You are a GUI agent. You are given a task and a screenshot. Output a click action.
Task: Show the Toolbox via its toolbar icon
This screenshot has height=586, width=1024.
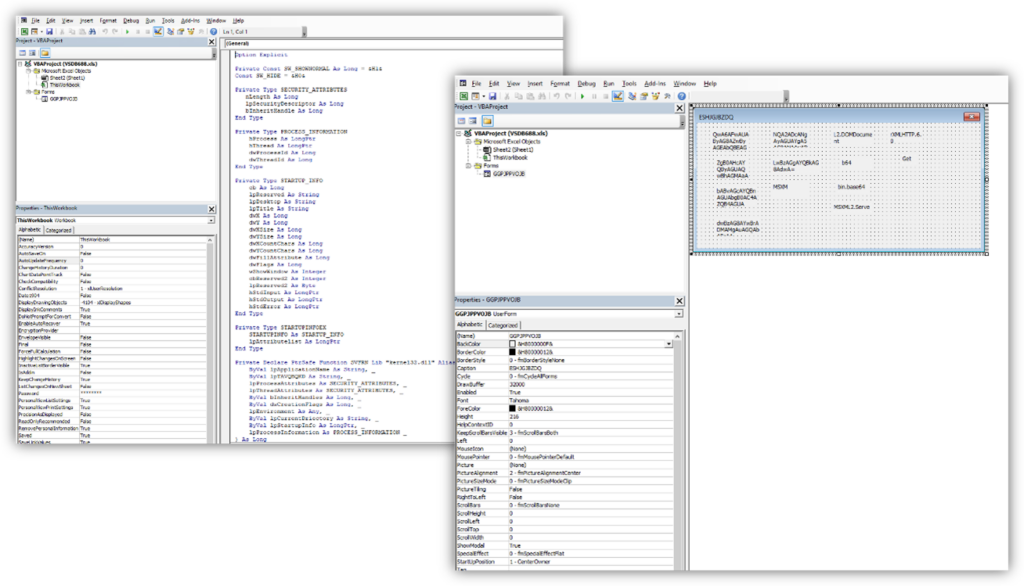click(x=667, y=95)
